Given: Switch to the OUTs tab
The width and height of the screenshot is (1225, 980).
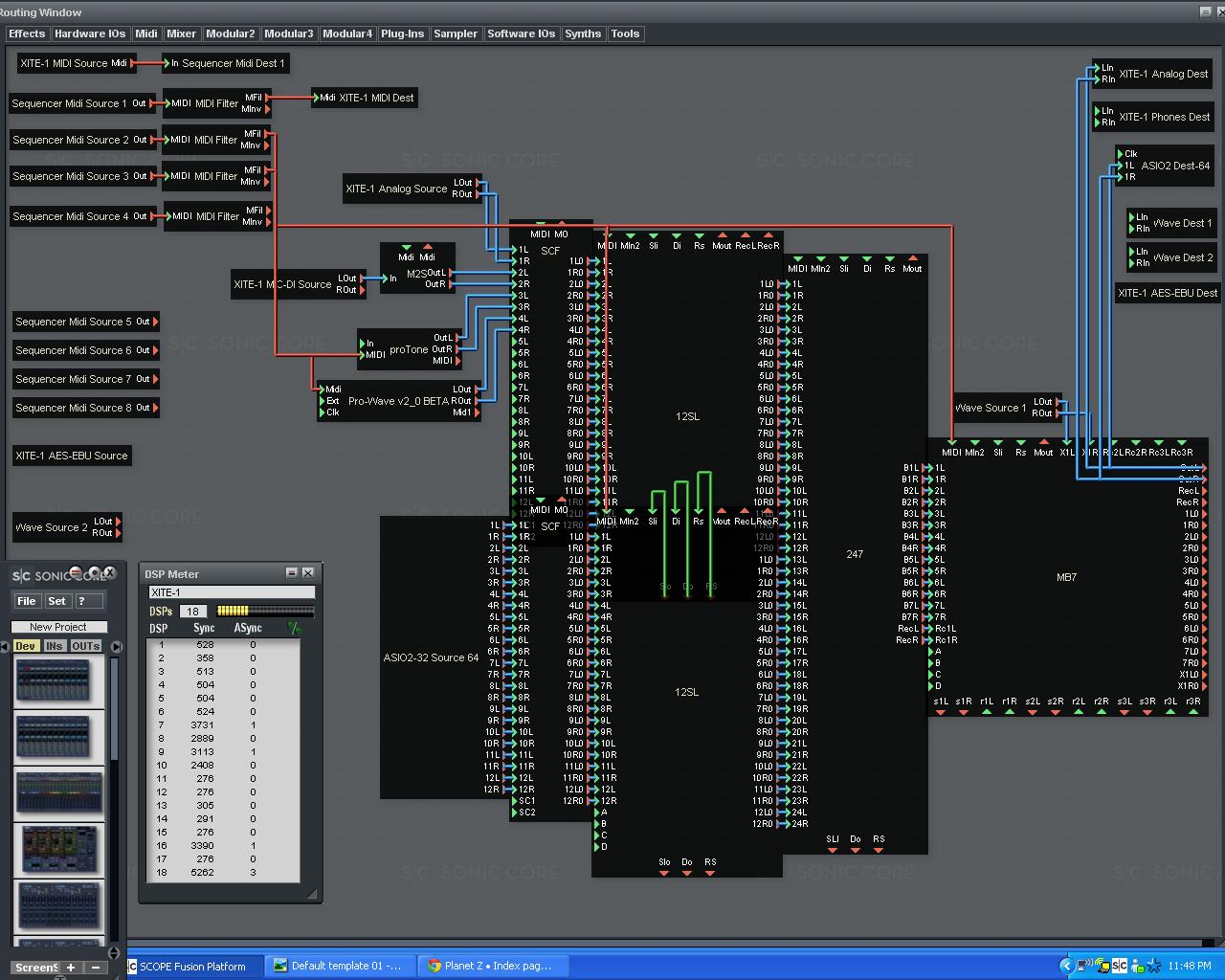Looking at the screenshot, I should point(86,646).
